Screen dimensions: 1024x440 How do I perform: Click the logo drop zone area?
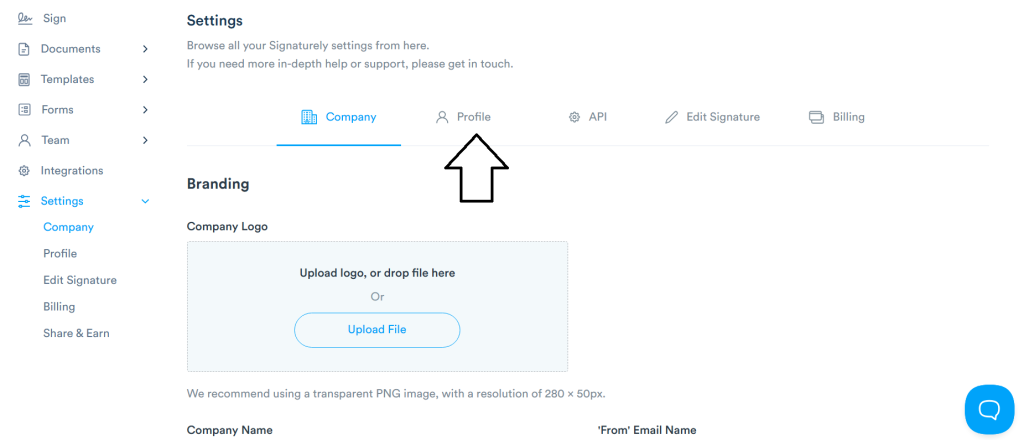pos(377,306)
